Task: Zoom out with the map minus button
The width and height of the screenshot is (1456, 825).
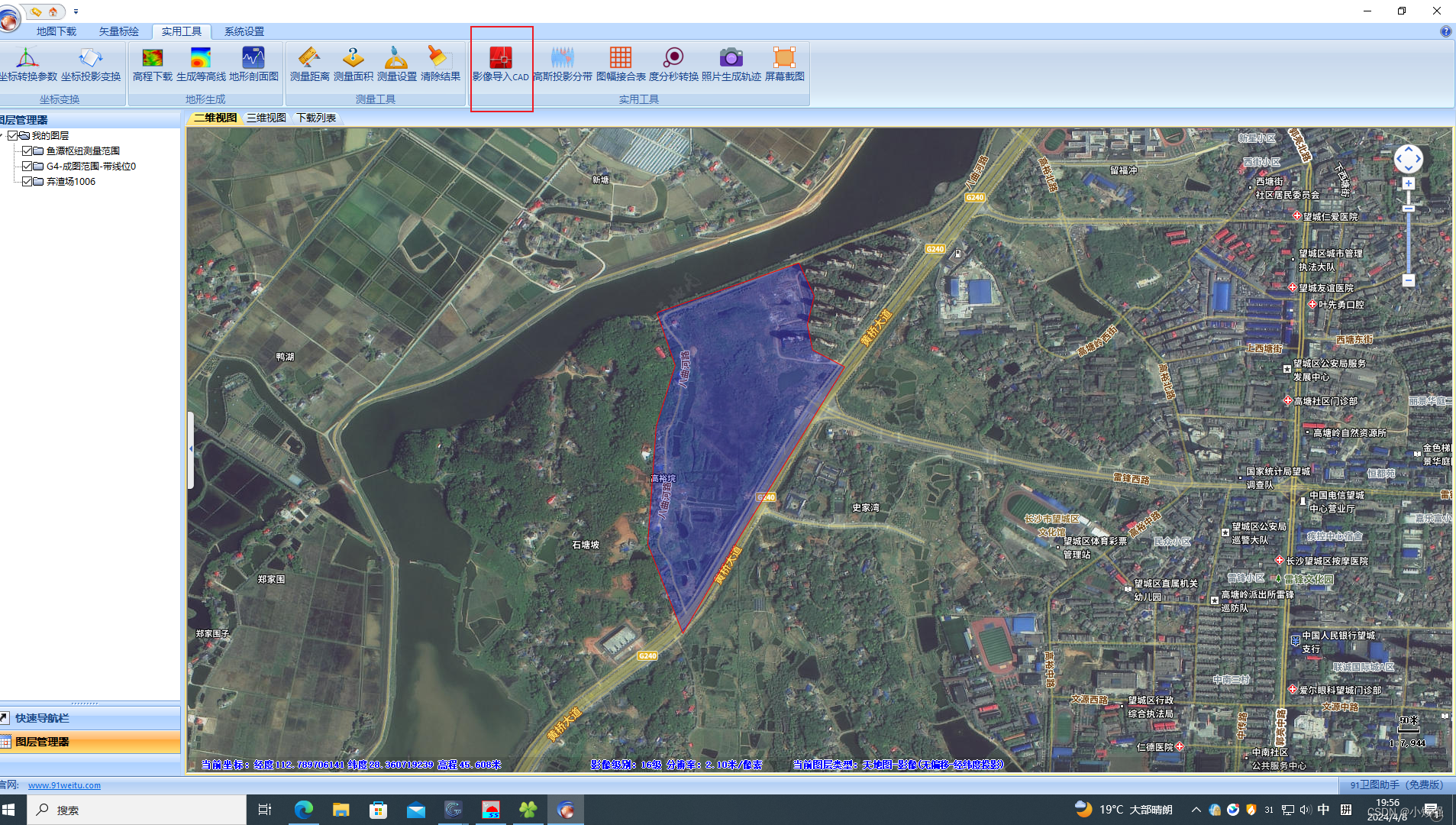Action: coord(1409,280)
